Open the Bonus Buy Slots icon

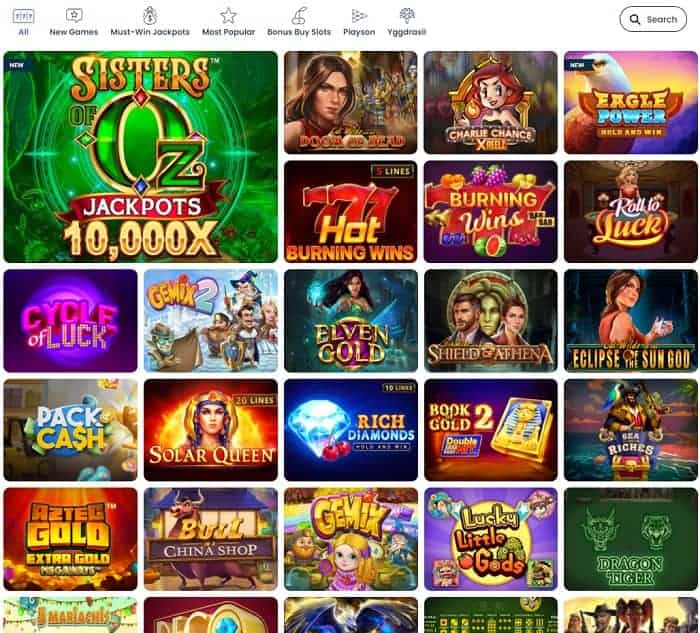[299, 16]
